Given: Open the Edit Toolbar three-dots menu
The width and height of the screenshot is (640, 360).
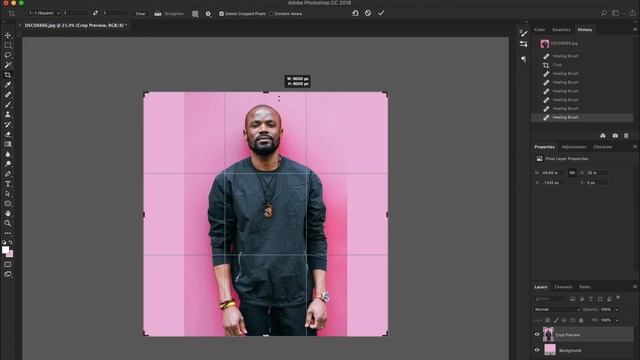Looking at the screenshot, I should (x=8, y=233).
